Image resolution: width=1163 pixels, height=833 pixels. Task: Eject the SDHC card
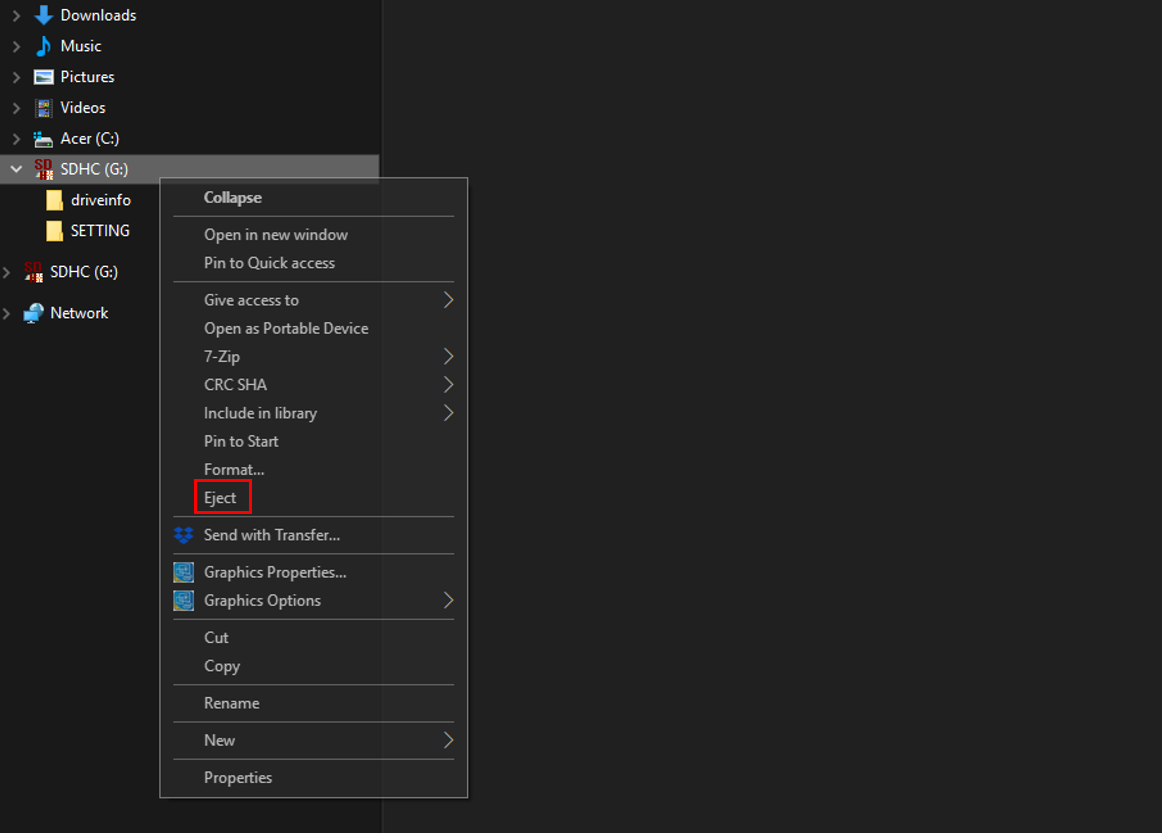(220, 498)
